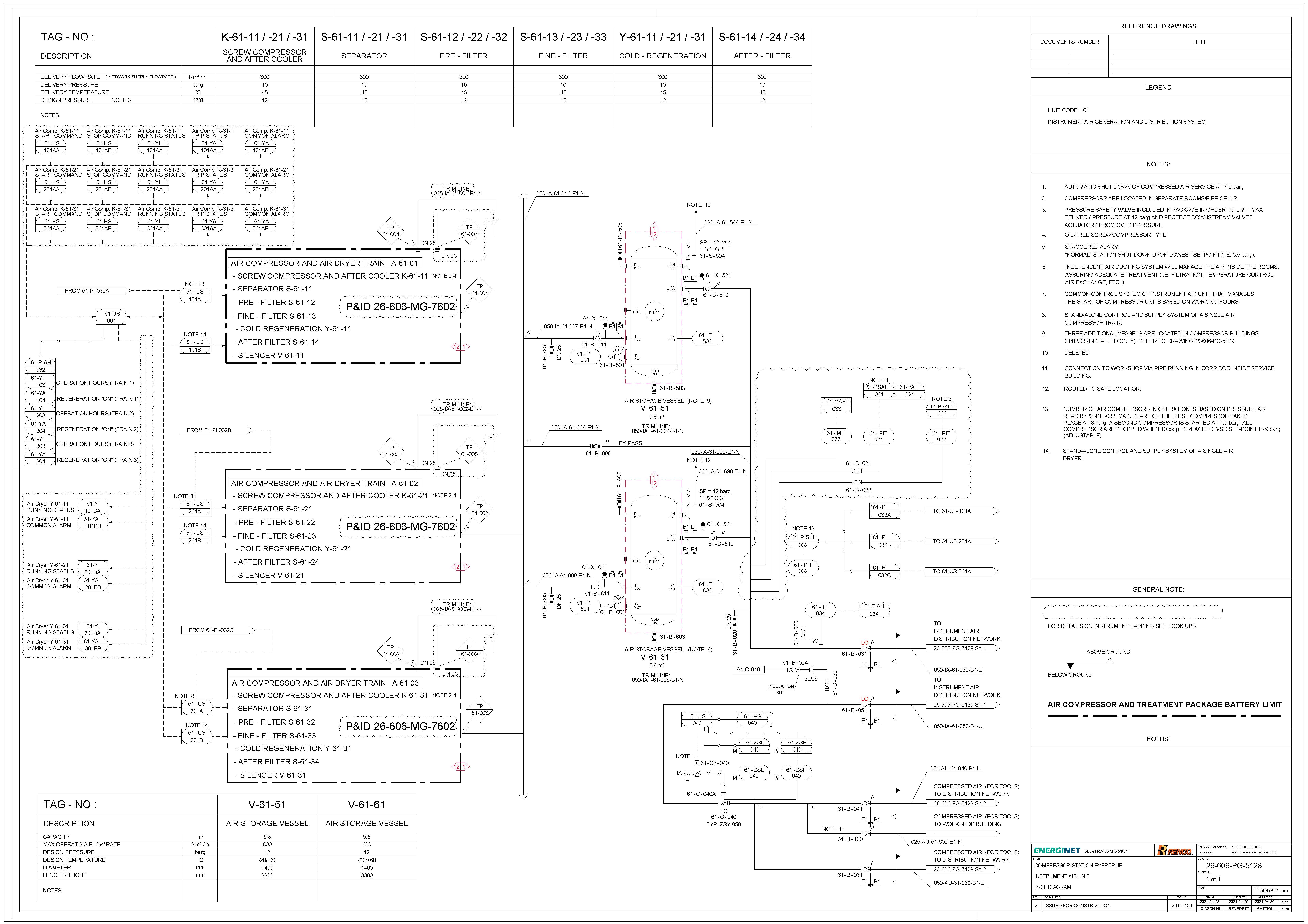Viewport: 1308px width, 924px height.
Task: Open reference P&ID 26-606-MG-7602 on train A-61-01
Action: pos(401,307)
